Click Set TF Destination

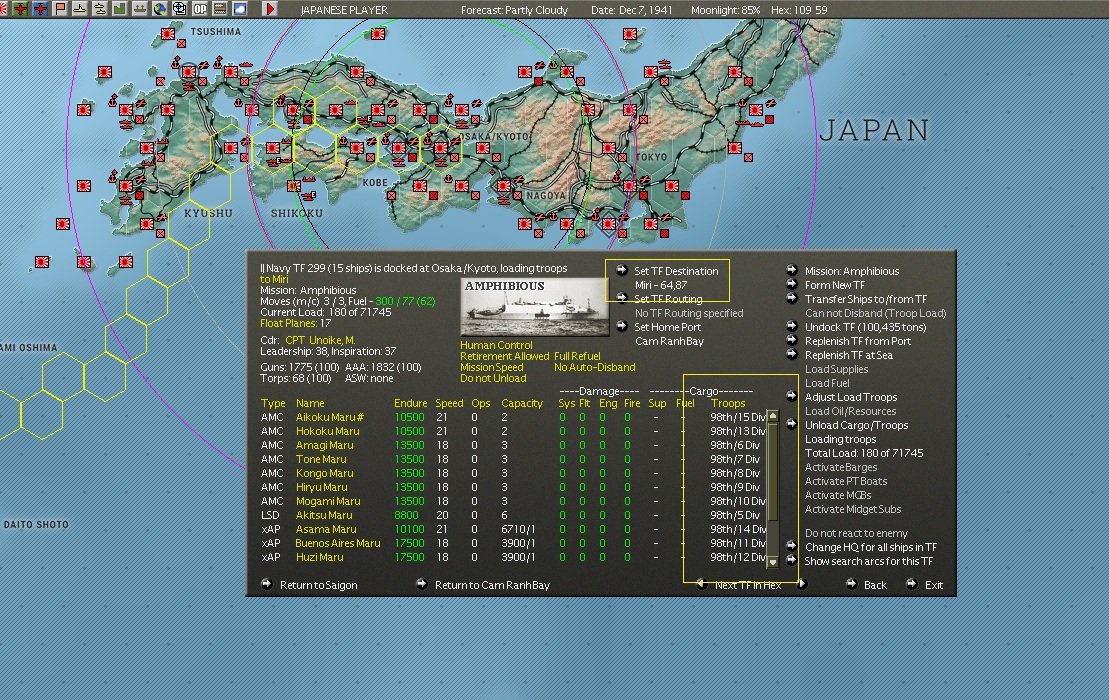coord(675,271)
